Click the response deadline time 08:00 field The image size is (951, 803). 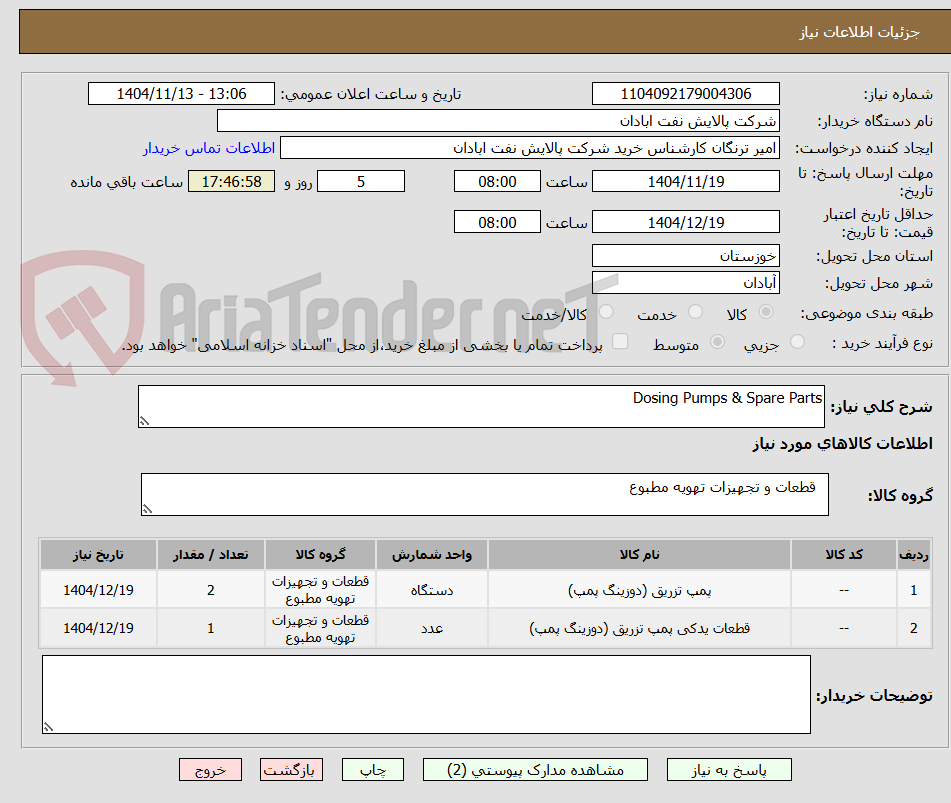(x=497, y=181)
